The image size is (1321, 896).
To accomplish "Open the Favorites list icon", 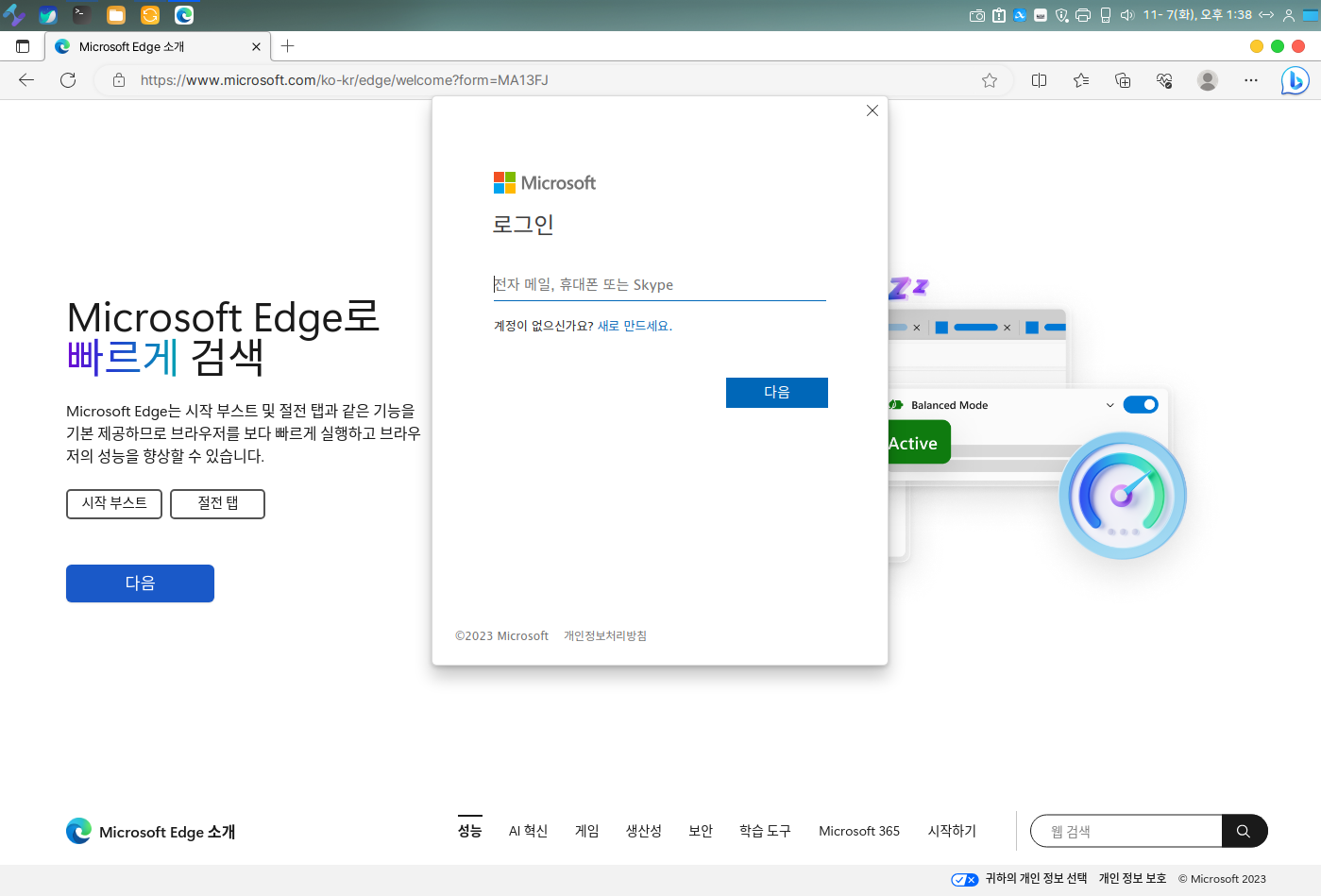I will [1081, 80].
